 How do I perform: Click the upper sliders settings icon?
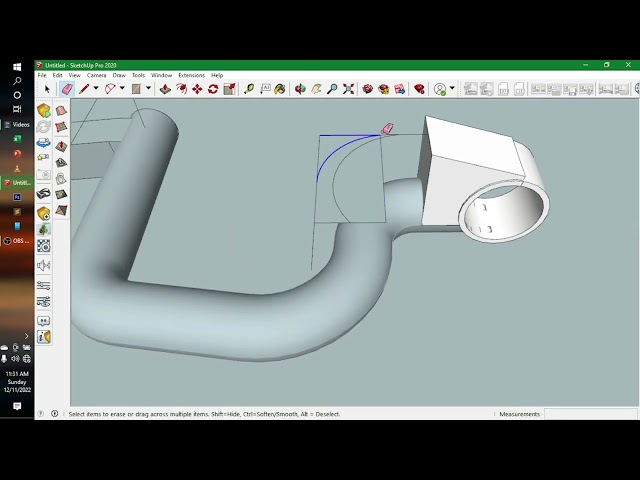pos(44,285)
